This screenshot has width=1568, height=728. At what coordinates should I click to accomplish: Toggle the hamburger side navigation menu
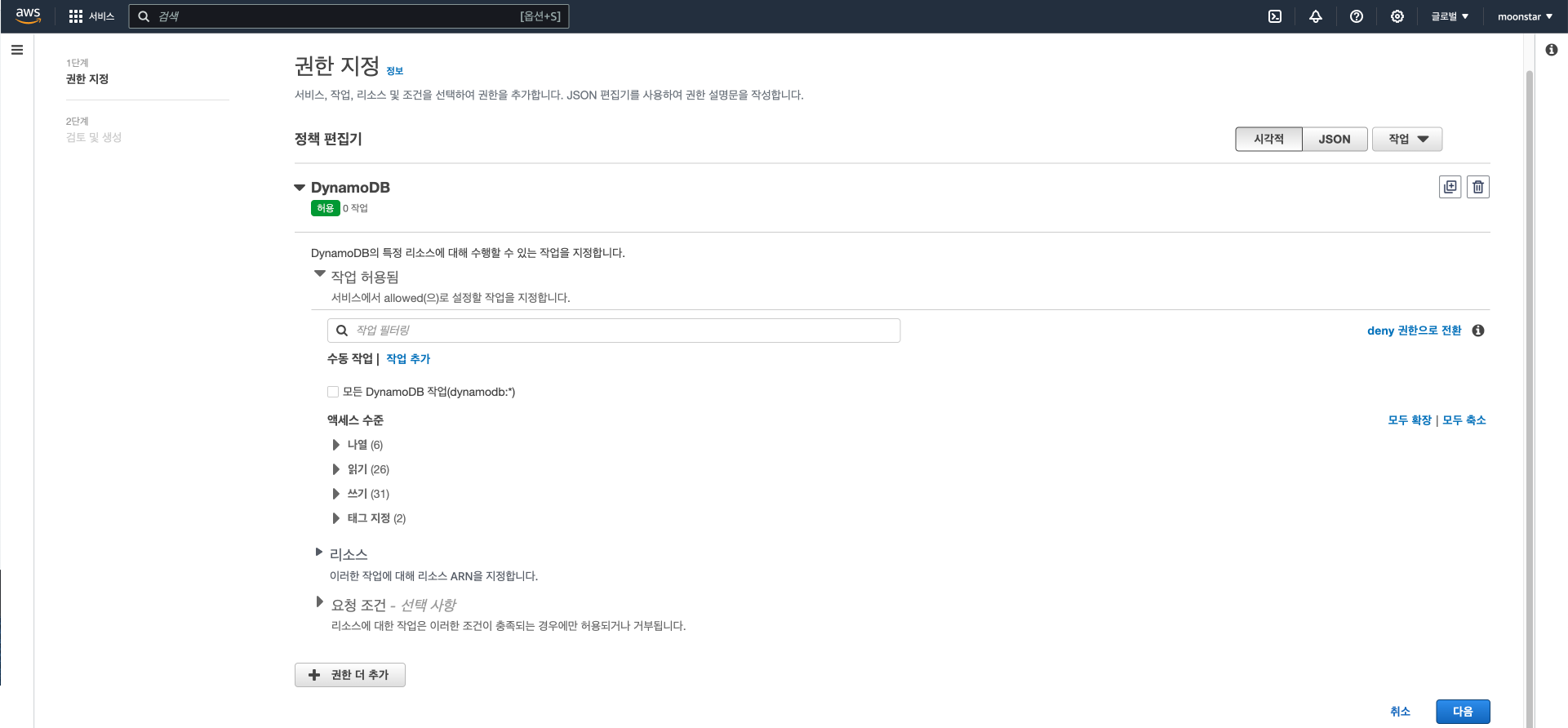17,50
